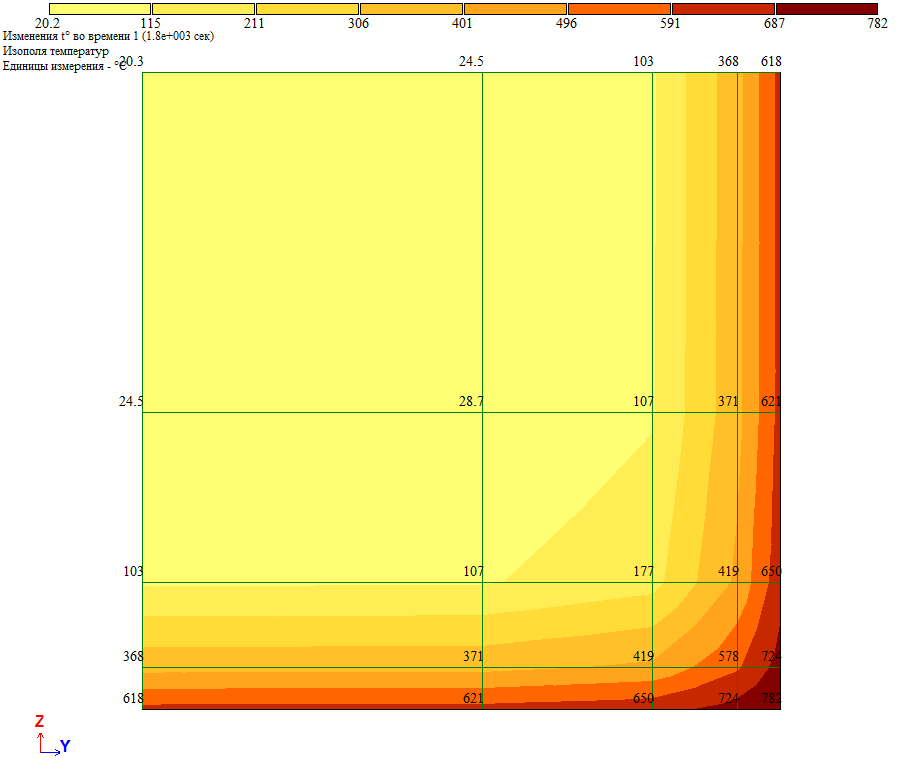Click the 'Единицы измерения' units label
The image size is (902, 769).
click(x=64, y=65)
